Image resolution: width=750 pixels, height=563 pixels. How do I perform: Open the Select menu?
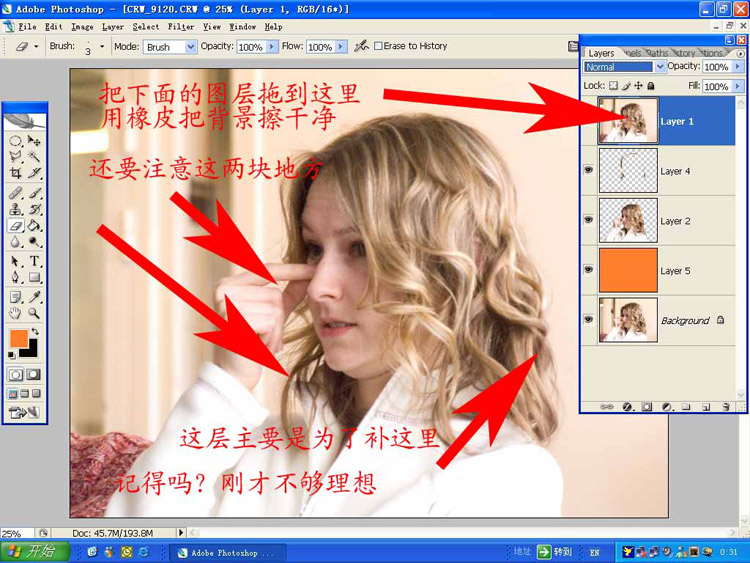click(146, 27)
